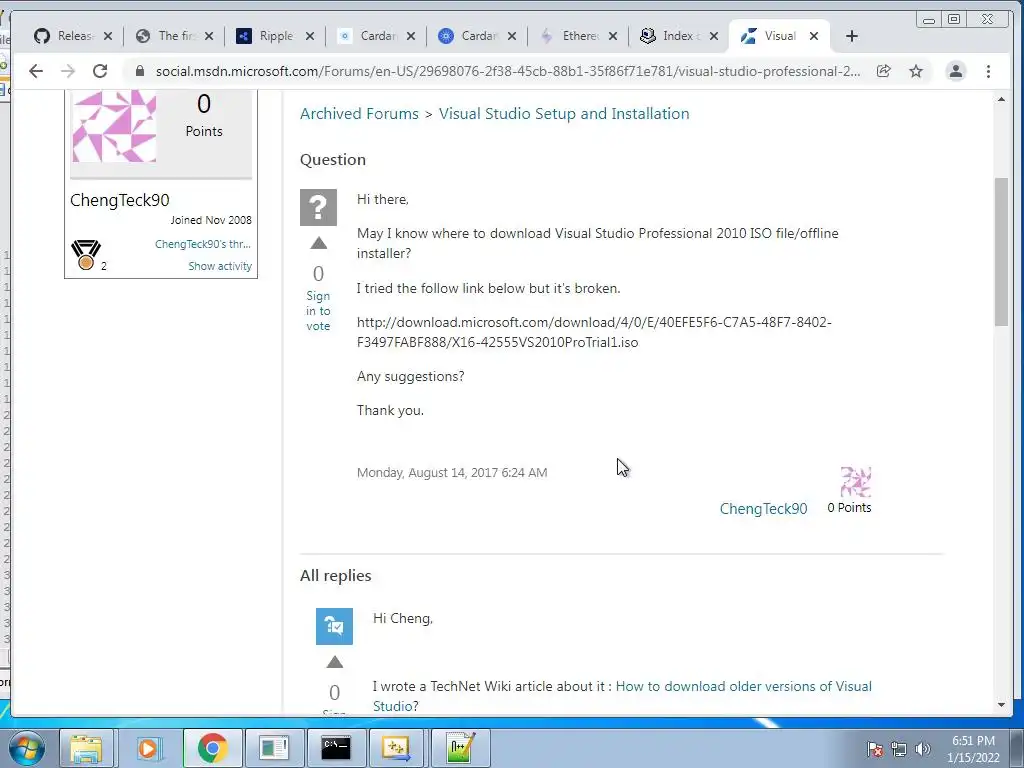Click the Action Center flag icon
Screen dimensions: 1024x768
875,749
